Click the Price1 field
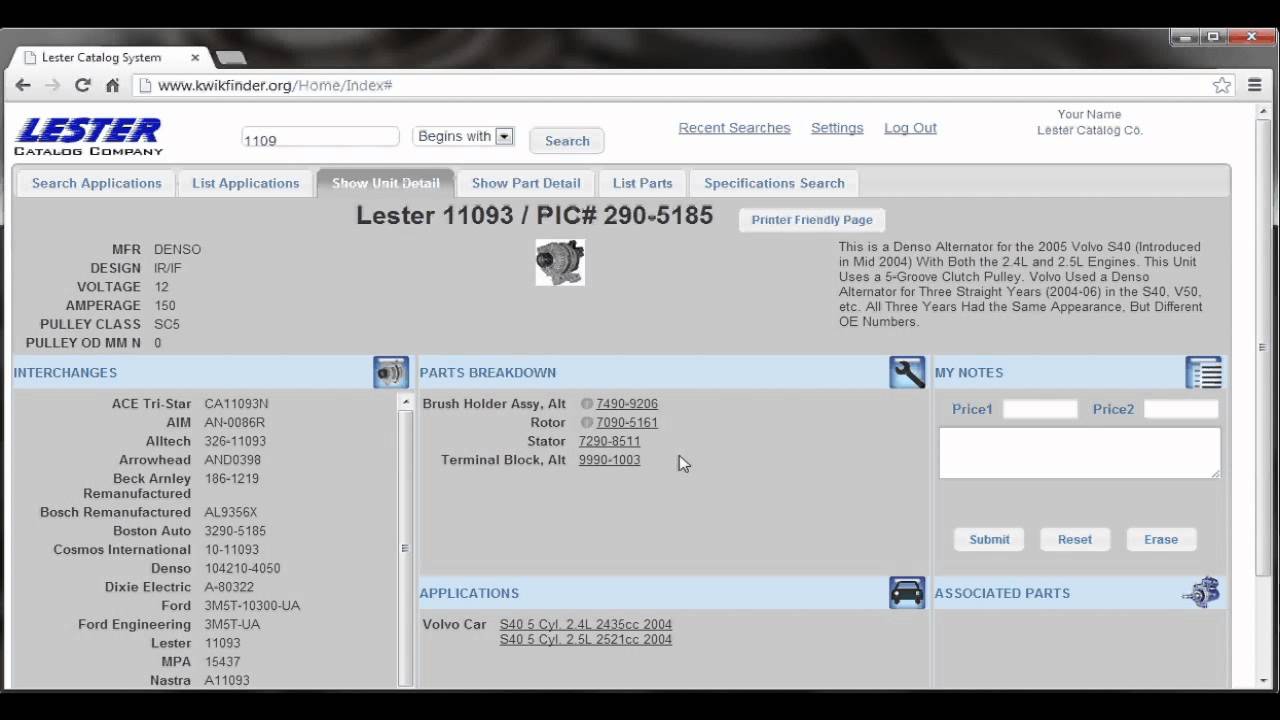1280x720 pixels. point(1040,409)
